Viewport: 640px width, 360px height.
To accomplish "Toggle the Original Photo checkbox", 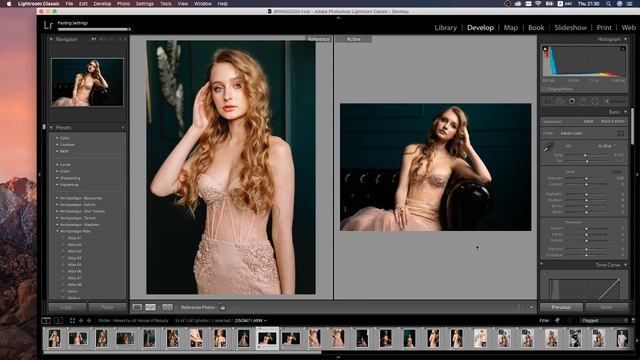I will pos(544,89).
